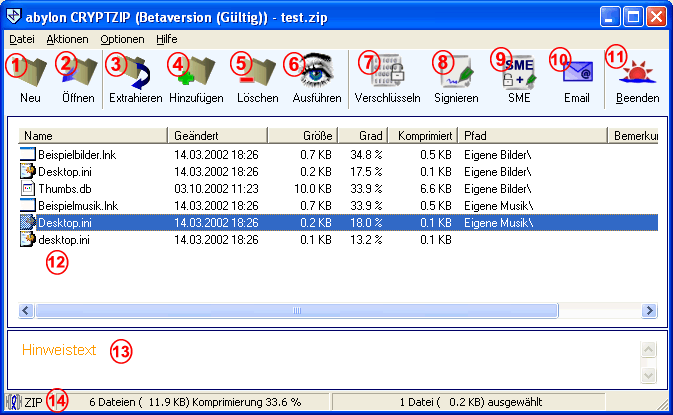Viewport: 673px width, 415px height.
Task: Click the Löschen folder icon
Action: pos(258,72)
